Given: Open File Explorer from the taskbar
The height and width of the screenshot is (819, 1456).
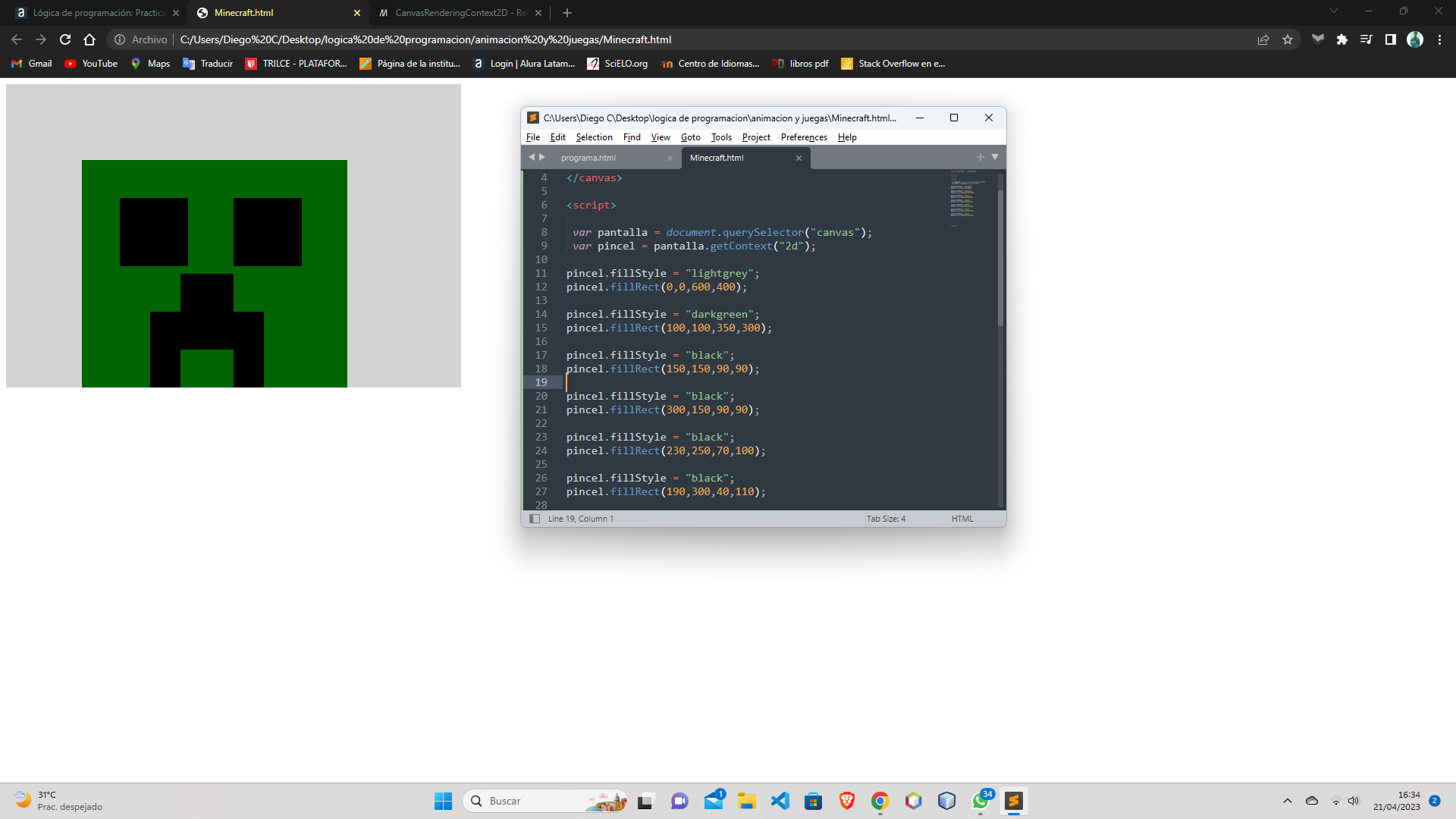Looking at the screenshot, I should tap(747, 801).
